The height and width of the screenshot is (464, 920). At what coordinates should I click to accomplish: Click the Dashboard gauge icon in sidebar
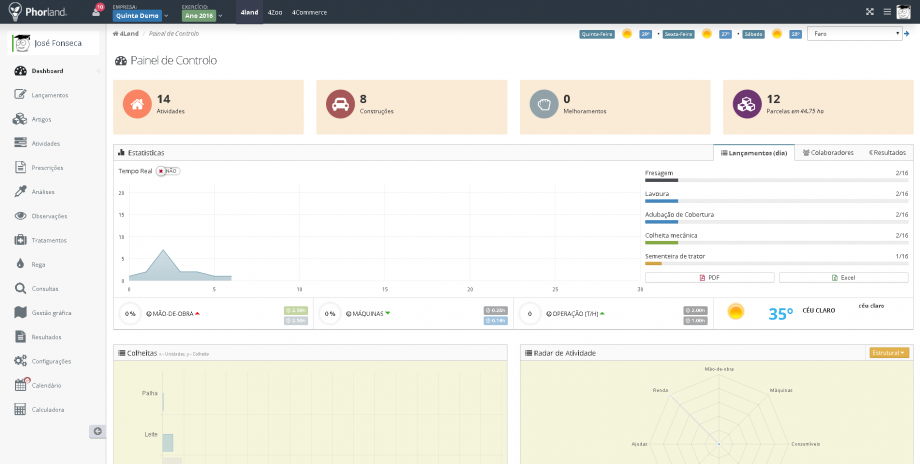tap(21, 71)
